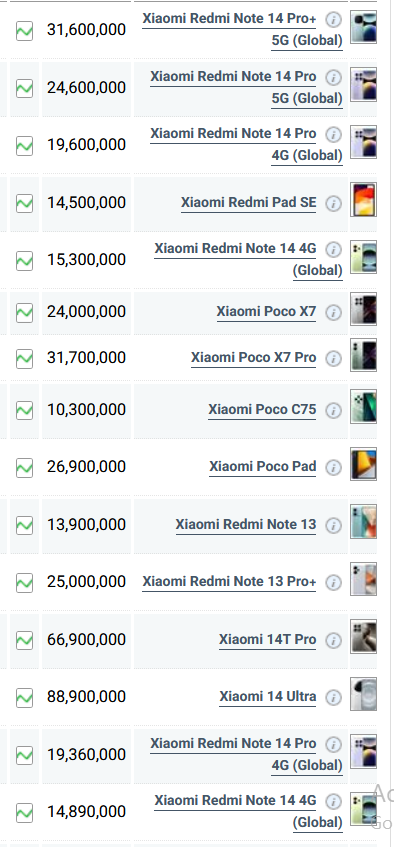The height and width of the screenshot is (847, 394).
Task: Click info icon beside Redmi Note 13 Pro+
Action: (x=333, y=583)
